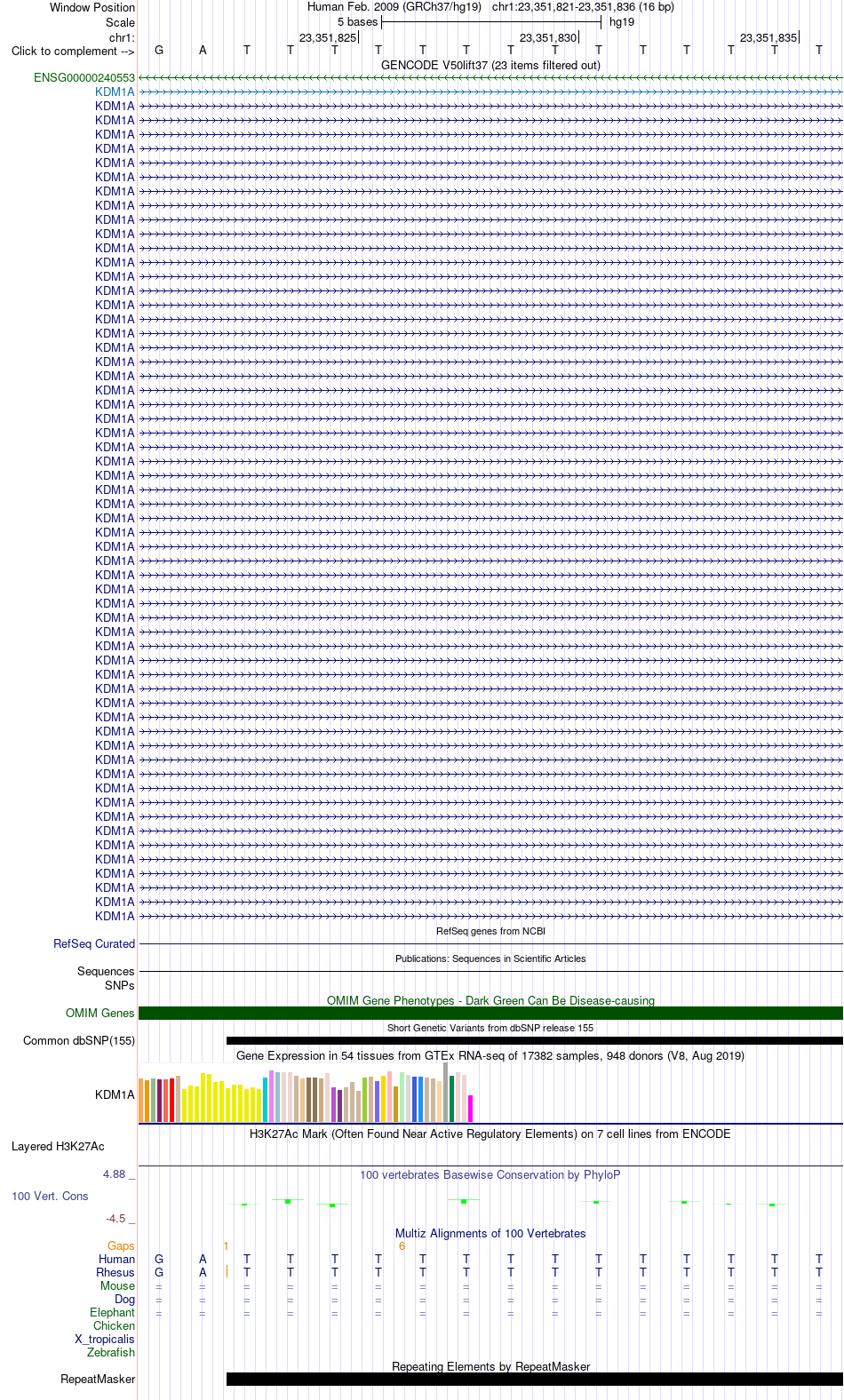Select the '5 bases' scale bar text
Viewport: 844px width, 1400px height.
click(357, 22)
